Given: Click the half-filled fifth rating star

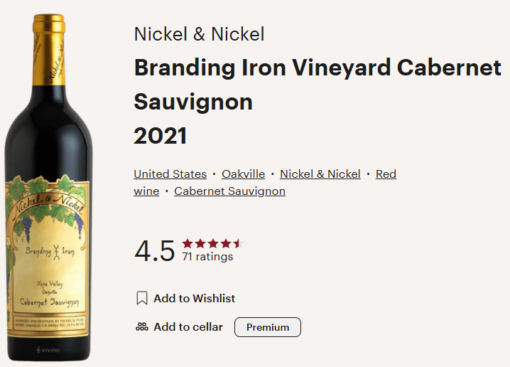Looking at the screenshot, I should tap(238, 244).
